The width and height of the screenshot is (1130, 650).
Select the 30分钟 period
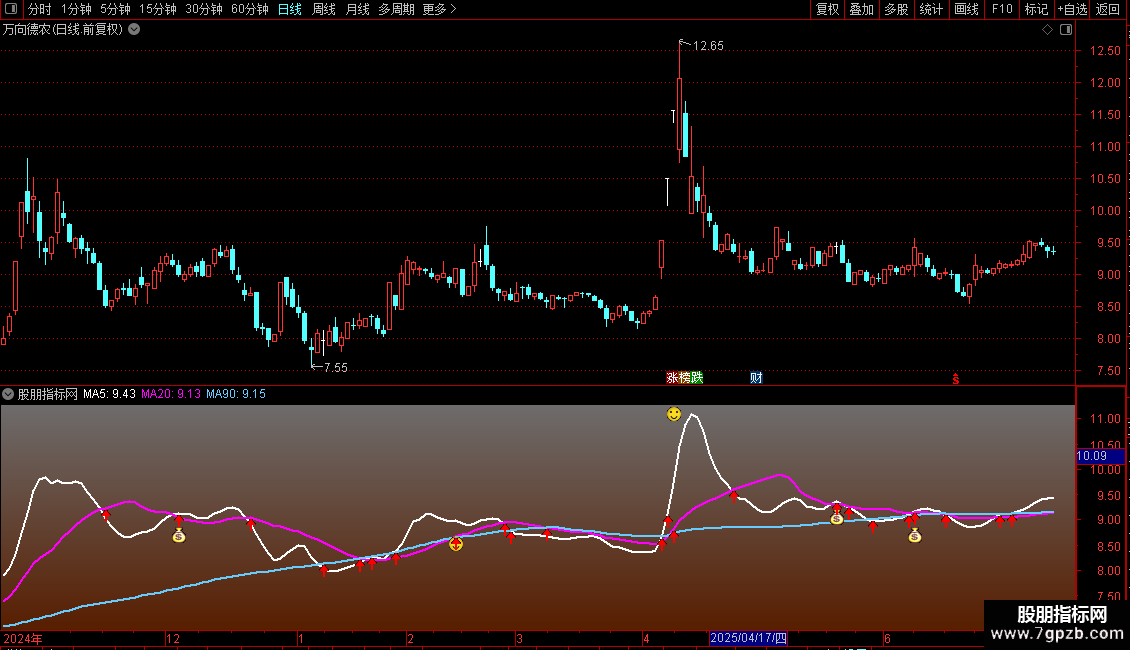tap(203, 9)
